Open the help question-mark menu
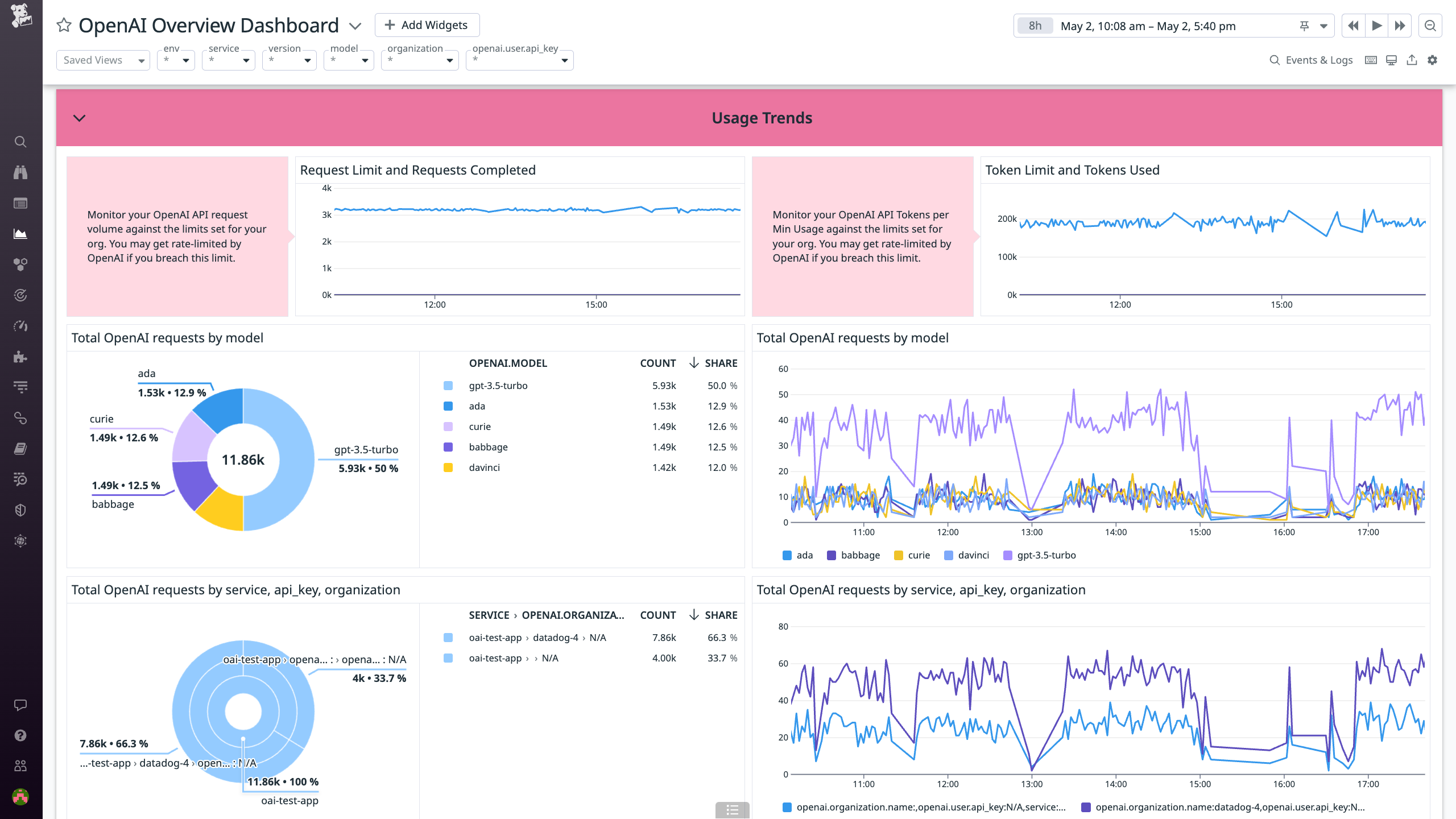Screen dimensions: 1456x819 click(20, 735)
